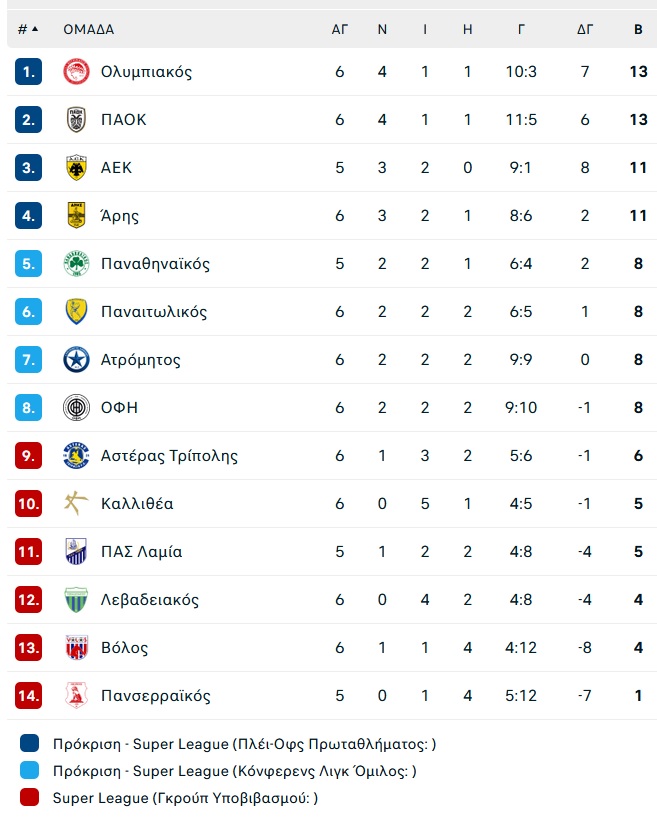Screen dimensions: 657x820
Task: Click the Καλλιθέα logo icon
Action: [x=76, y=504]
